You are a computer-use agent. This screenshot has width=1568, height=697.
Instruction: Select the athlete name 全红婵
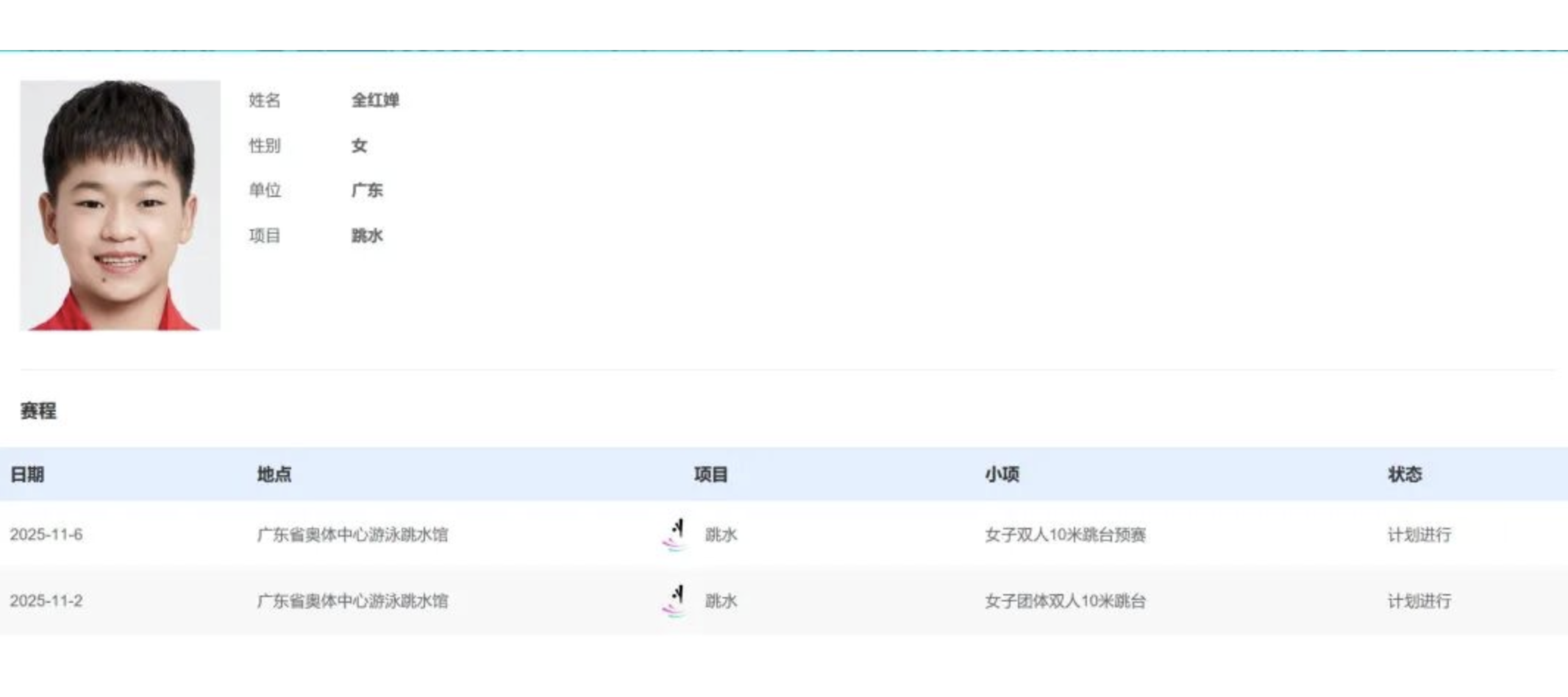pos(375,100)
